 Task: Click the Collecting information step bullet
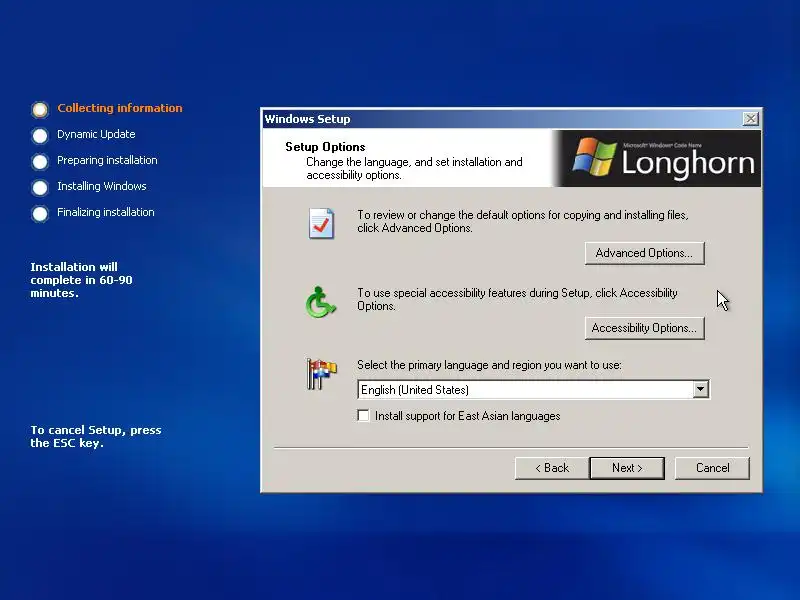tap(40, 109)
